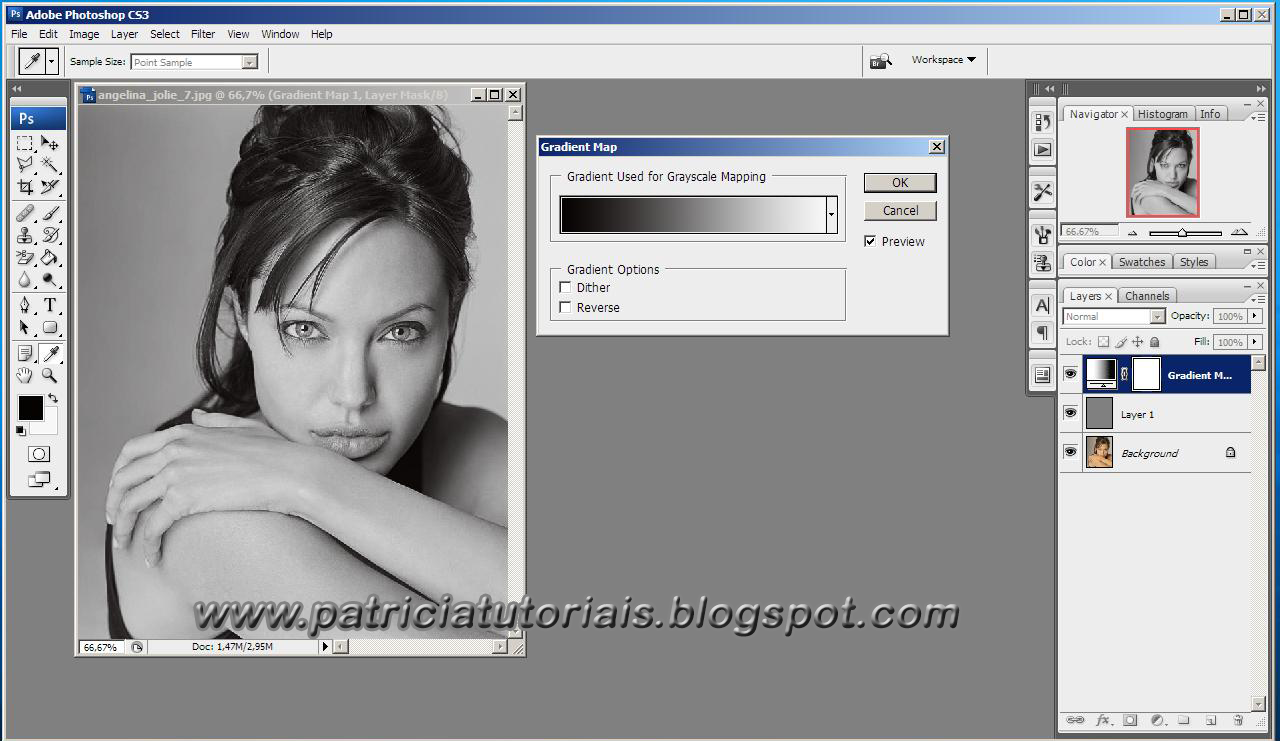Screen dimensions: 1280x741
Task: Open the Workspace dropdown menu
Action: point(943,60)
